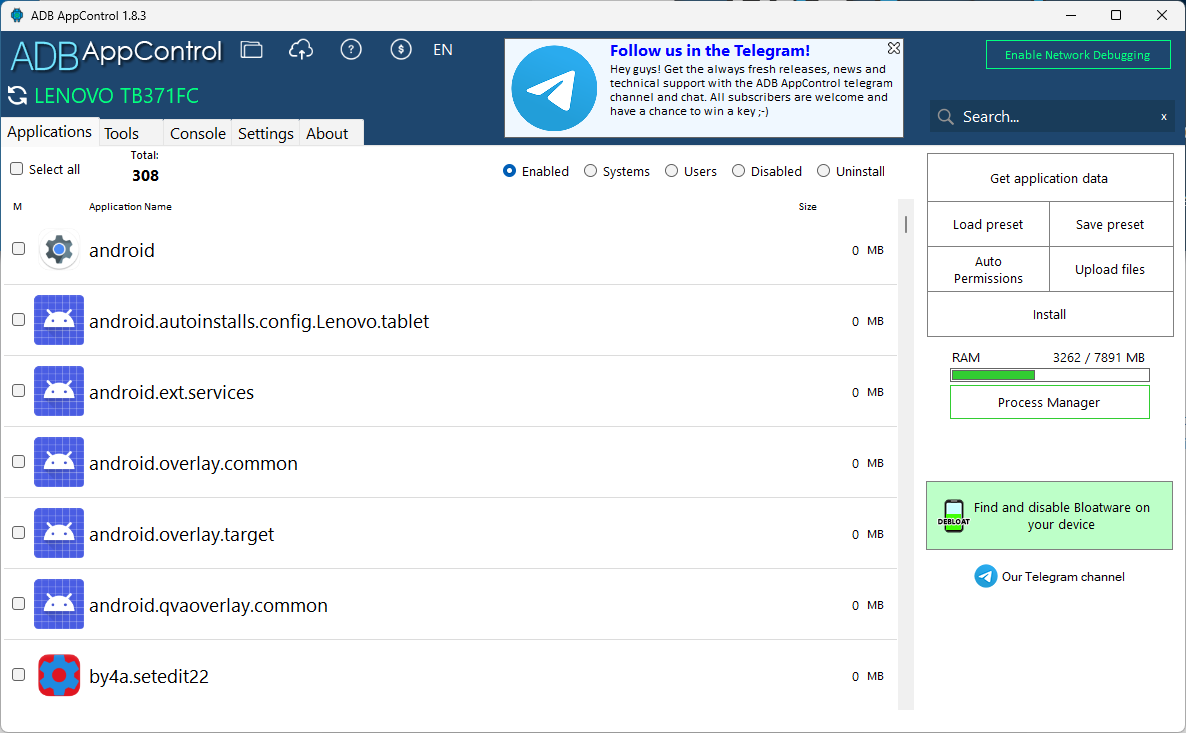Click the RAM usage progress bar
This screenshot has width=1186, height=733.
pos(1049,375)
